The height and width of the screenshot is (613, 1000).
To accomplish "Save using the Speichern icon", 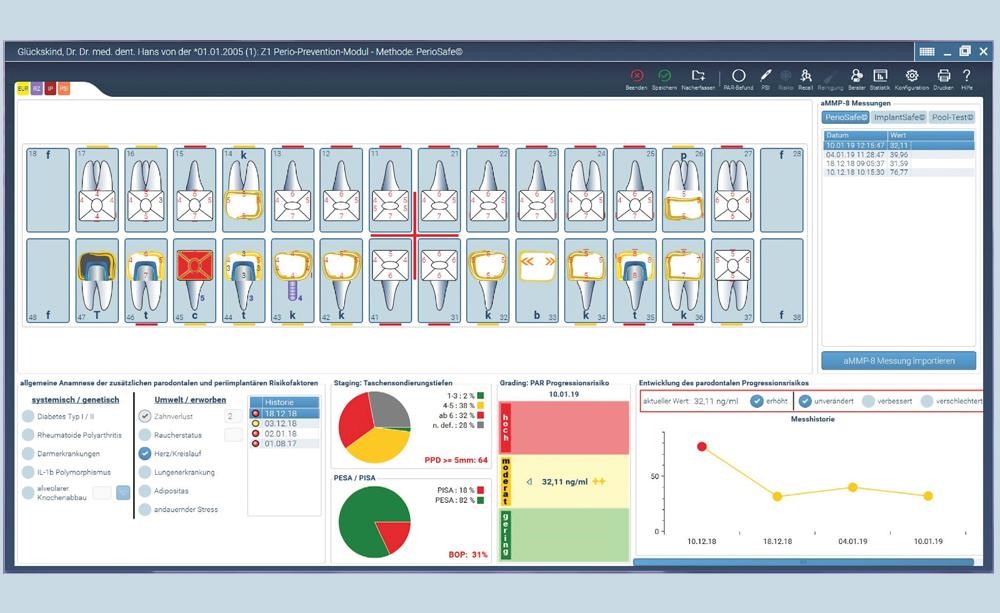I will click(664, 76).
